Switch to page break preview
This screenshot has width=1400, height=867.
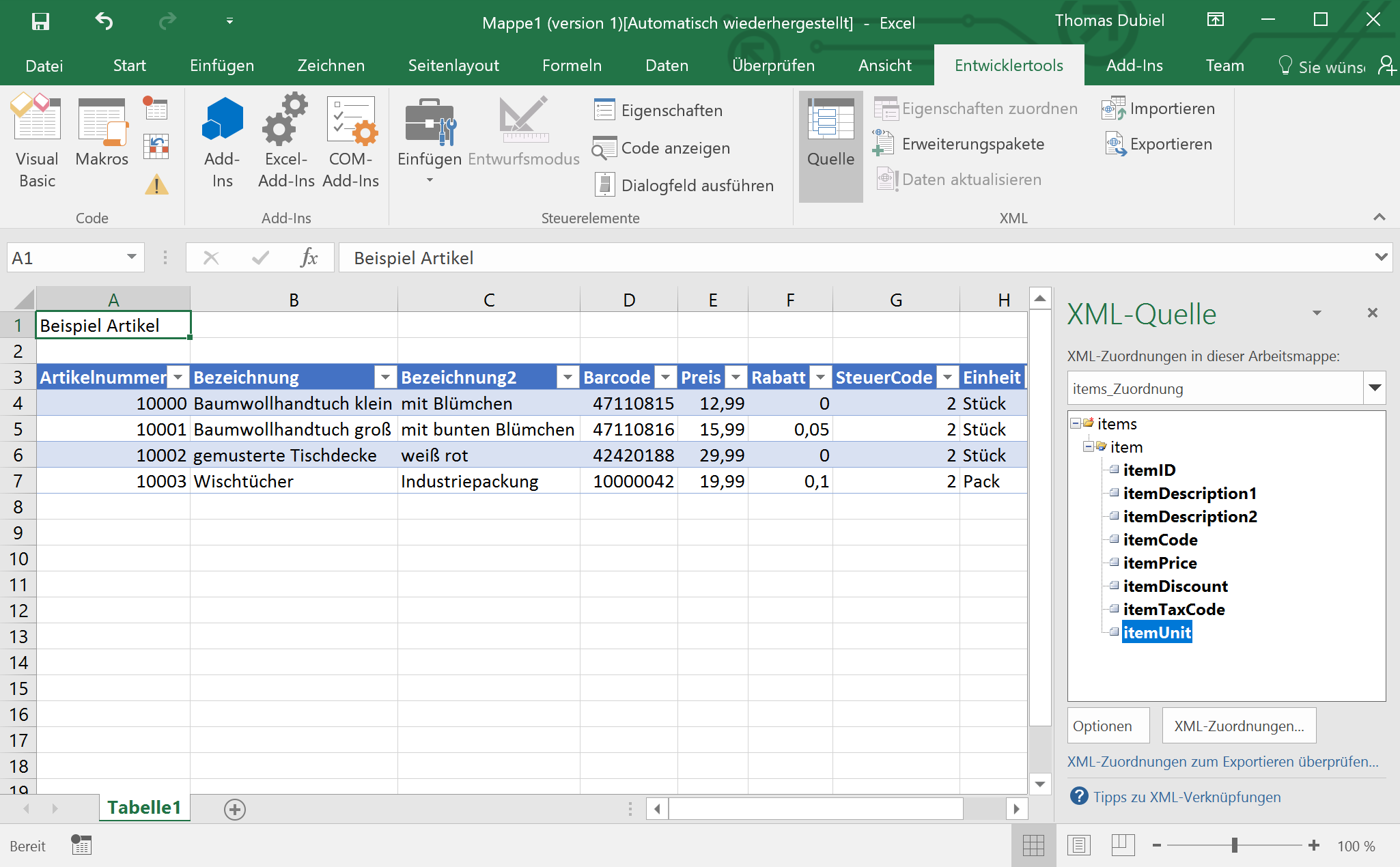(1122, 845)
